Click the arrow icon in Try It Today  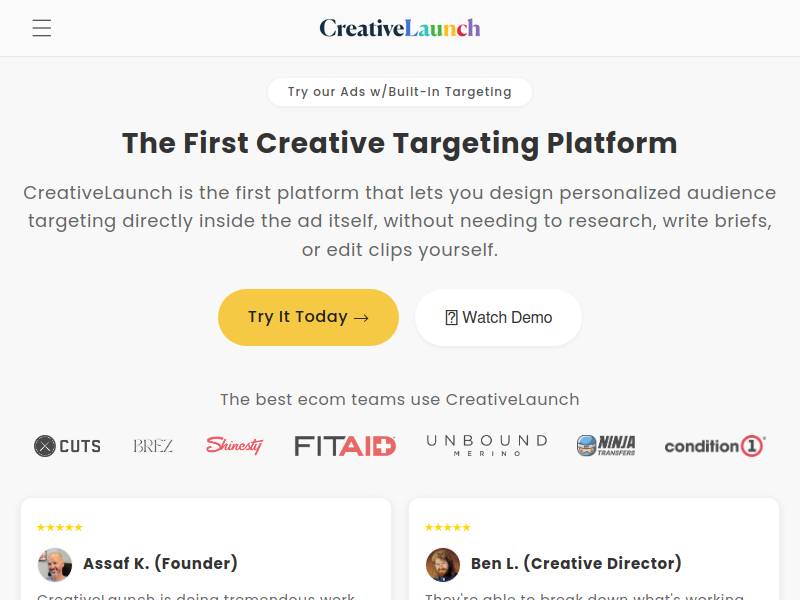tap(361, 318)
